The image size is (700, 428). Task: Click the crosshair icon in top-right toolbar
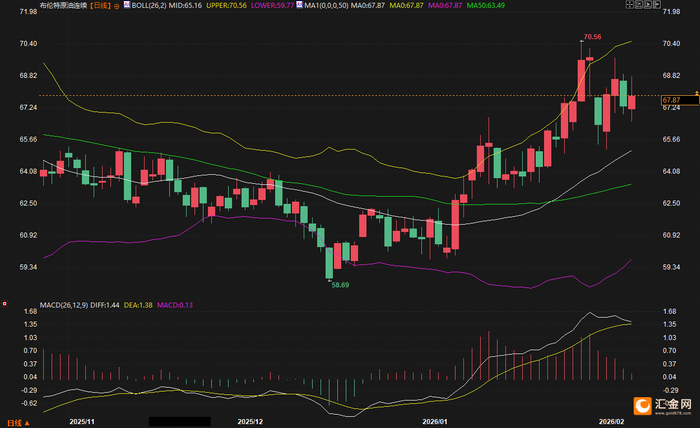[x=629, y=4]
